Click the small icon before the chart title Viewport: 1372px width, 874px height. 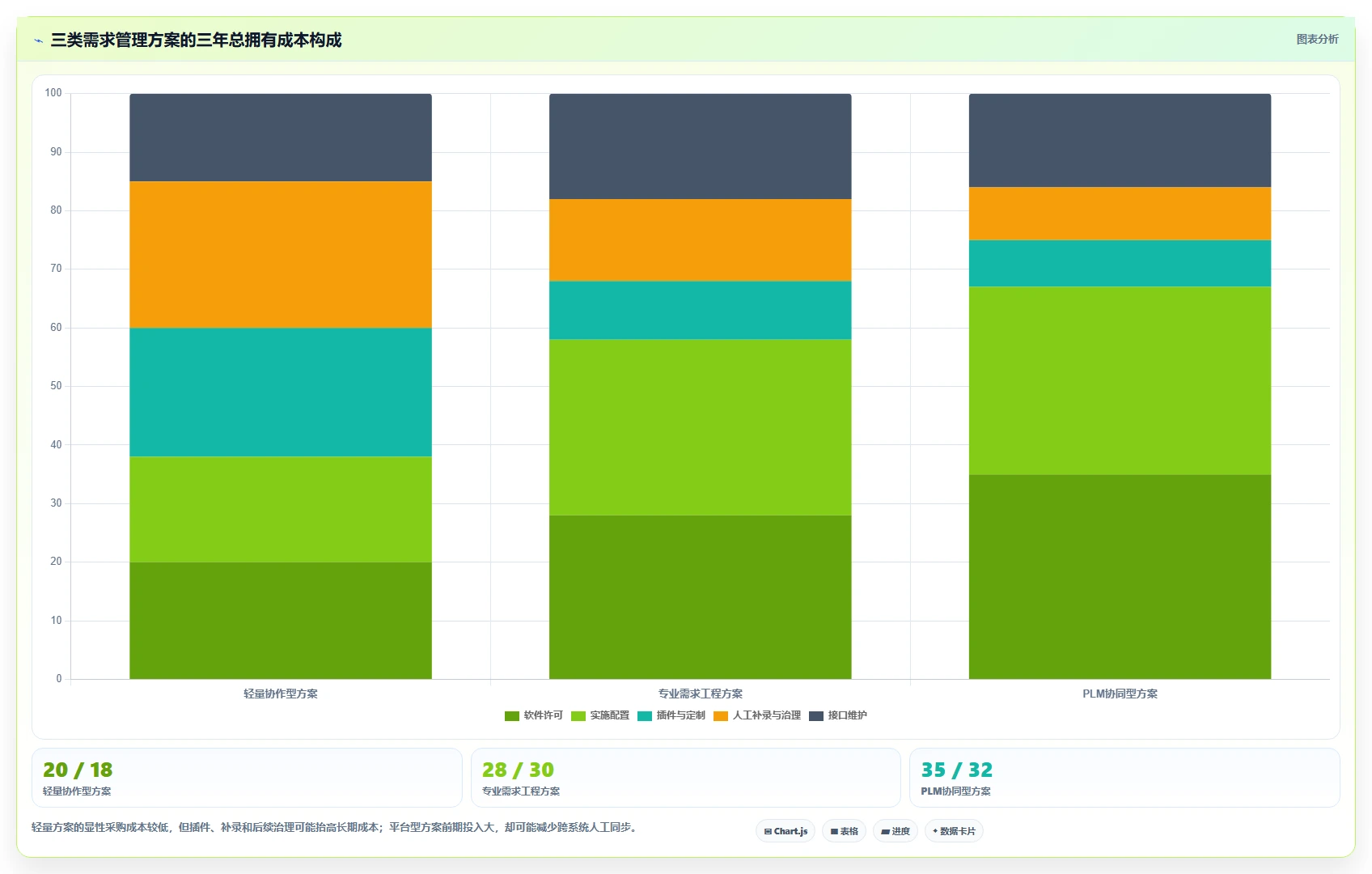click(x=39, y=40)
